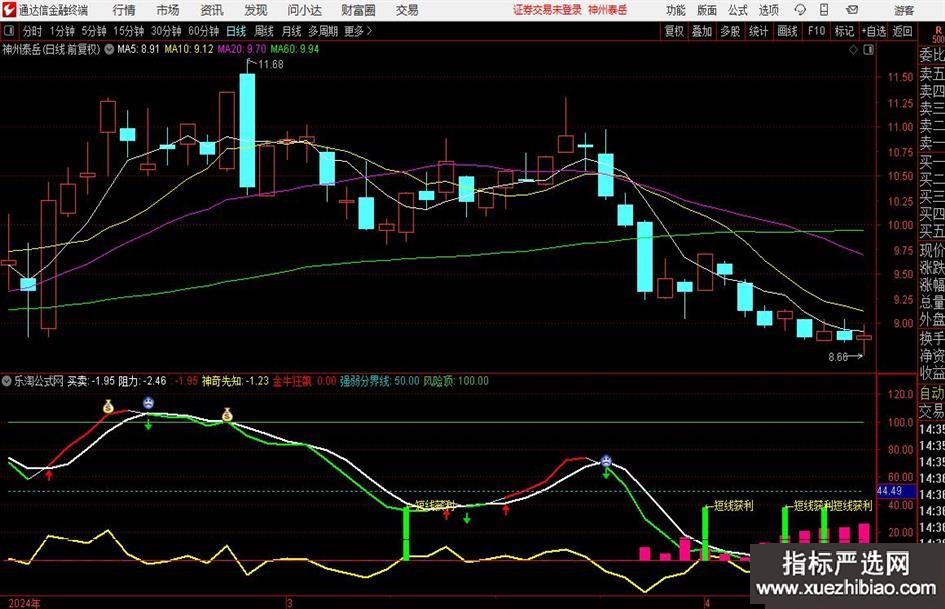The image size is (945, 609).
Task: Open the F10 company info
Action: (816, 31)
